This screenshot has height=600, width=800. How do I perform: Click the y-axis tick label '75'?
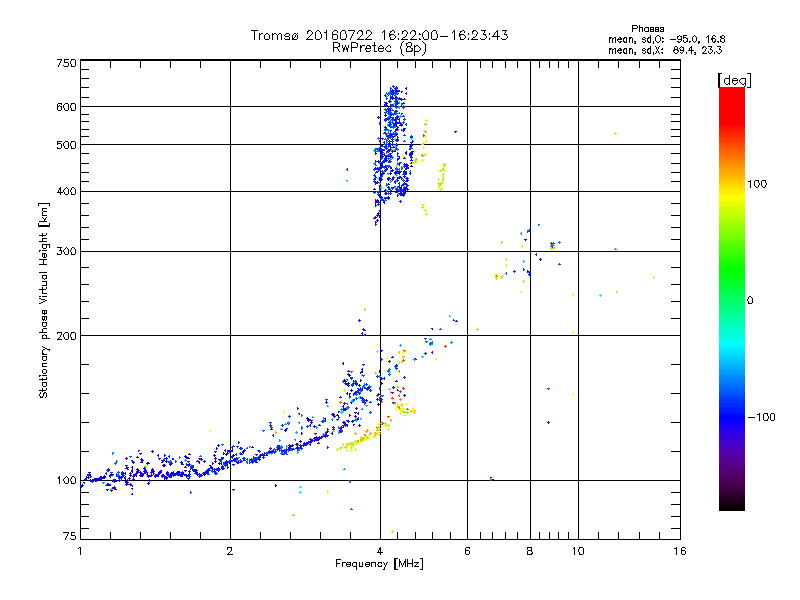point(70,536)
